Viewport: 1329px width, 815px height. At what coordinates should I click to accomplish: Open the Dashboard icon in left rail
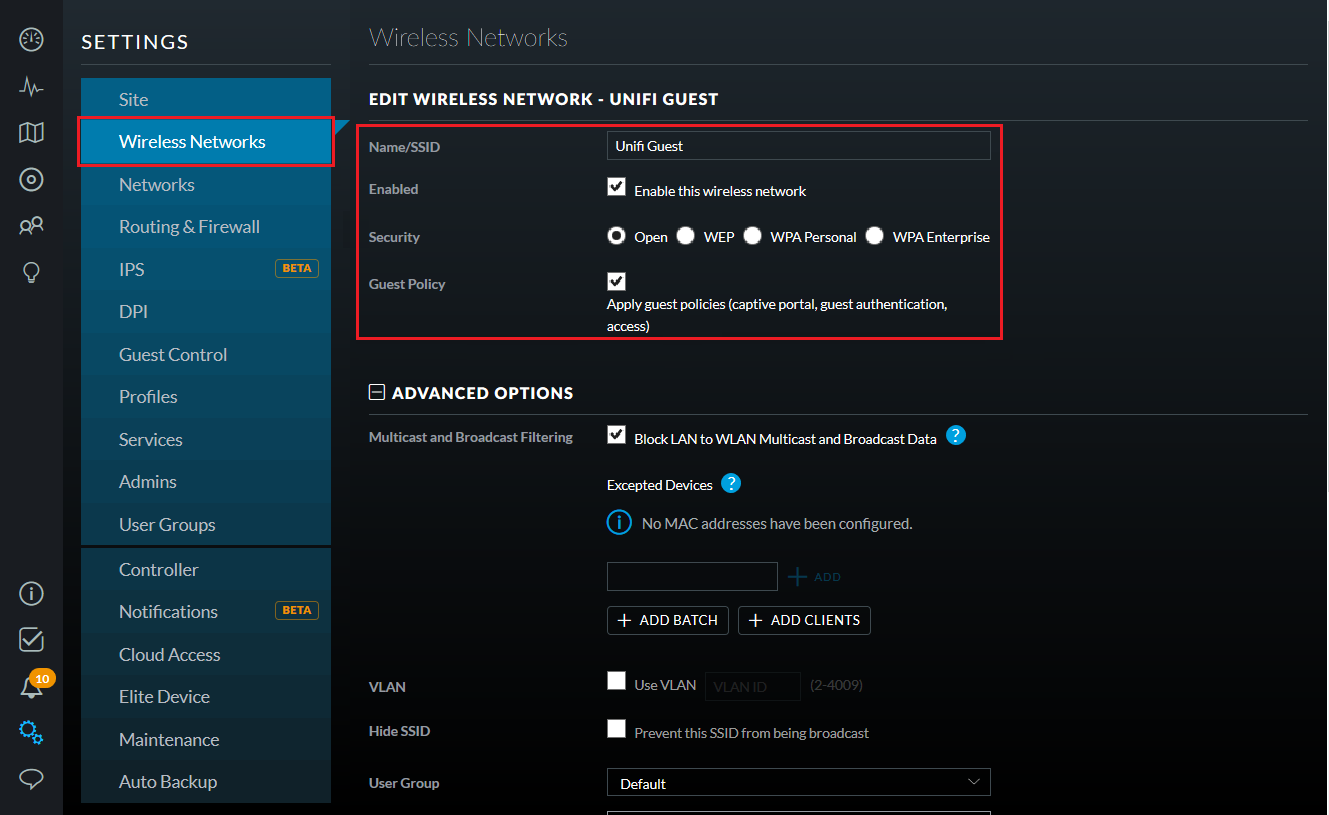31,40
